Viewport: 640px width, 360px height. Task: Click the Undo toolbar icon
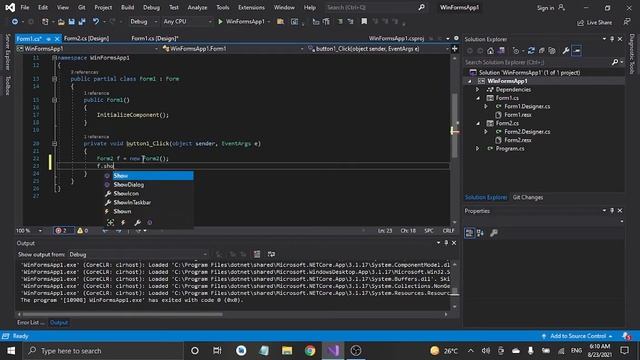(96, 22)
